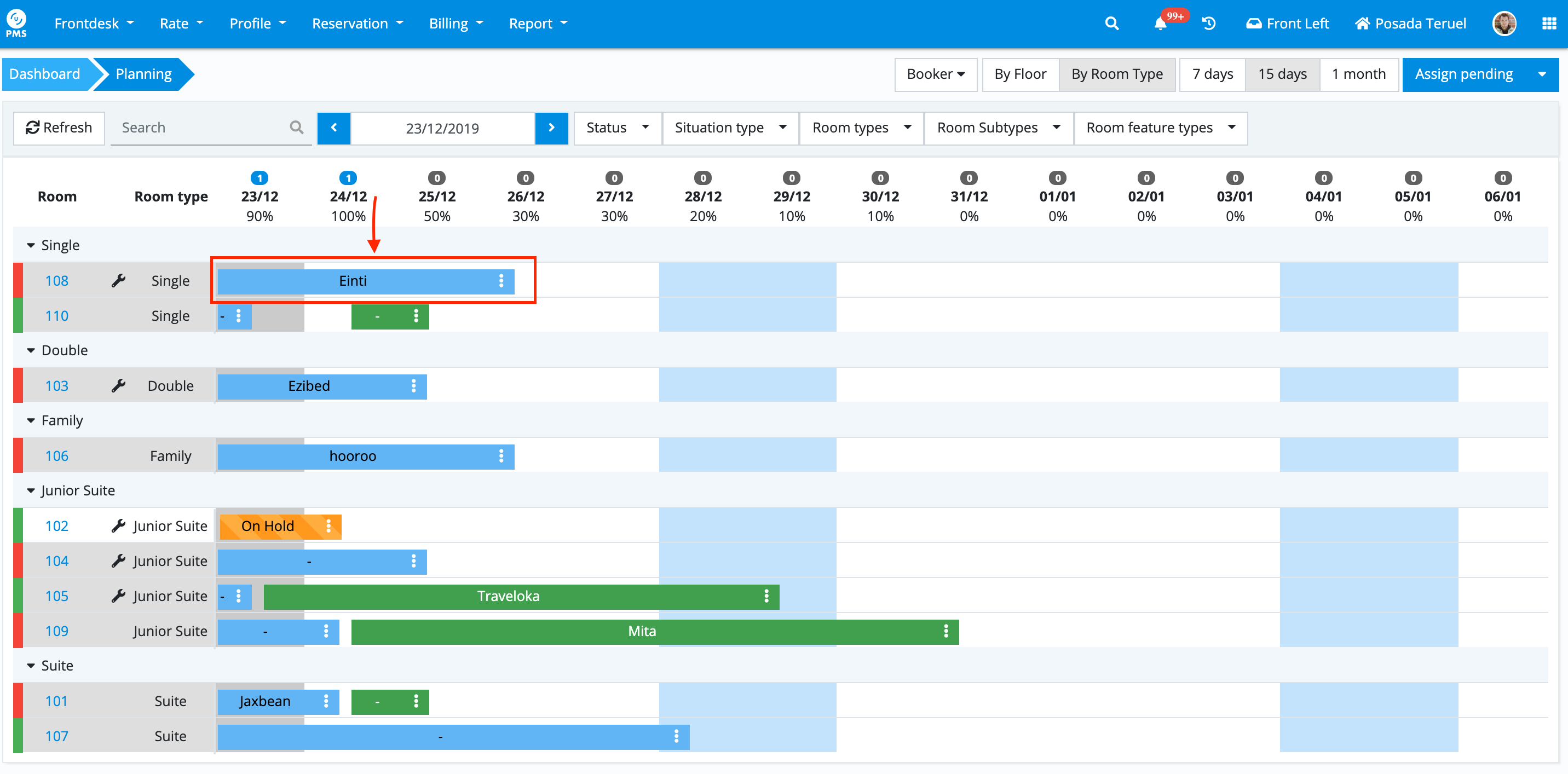
Task: Select the 1 month range
Action: [x=1358, y=74]
